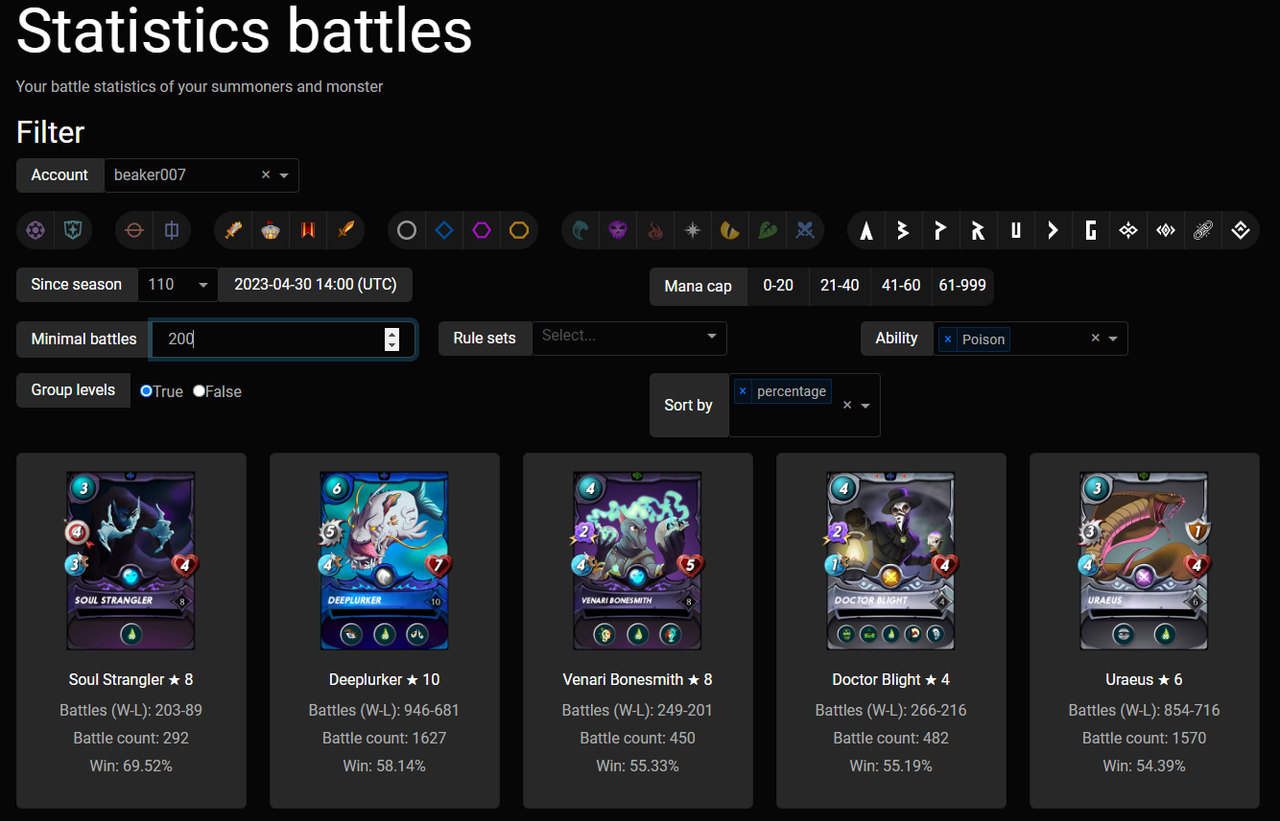Select mana cap 41-60
1280x821 pixels.
point(901,285)
